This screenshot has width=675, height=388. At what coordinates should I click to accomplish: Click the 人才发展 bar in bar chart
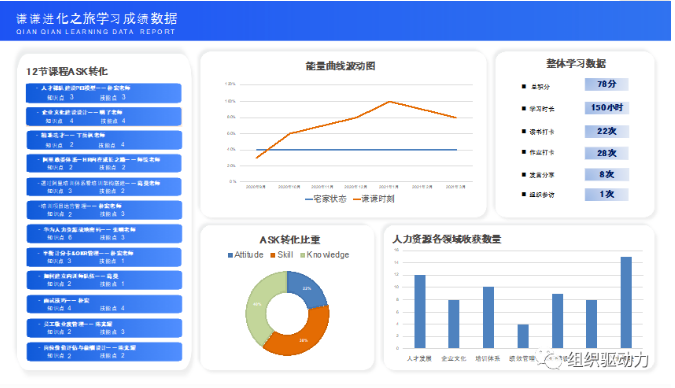[420, 311]
